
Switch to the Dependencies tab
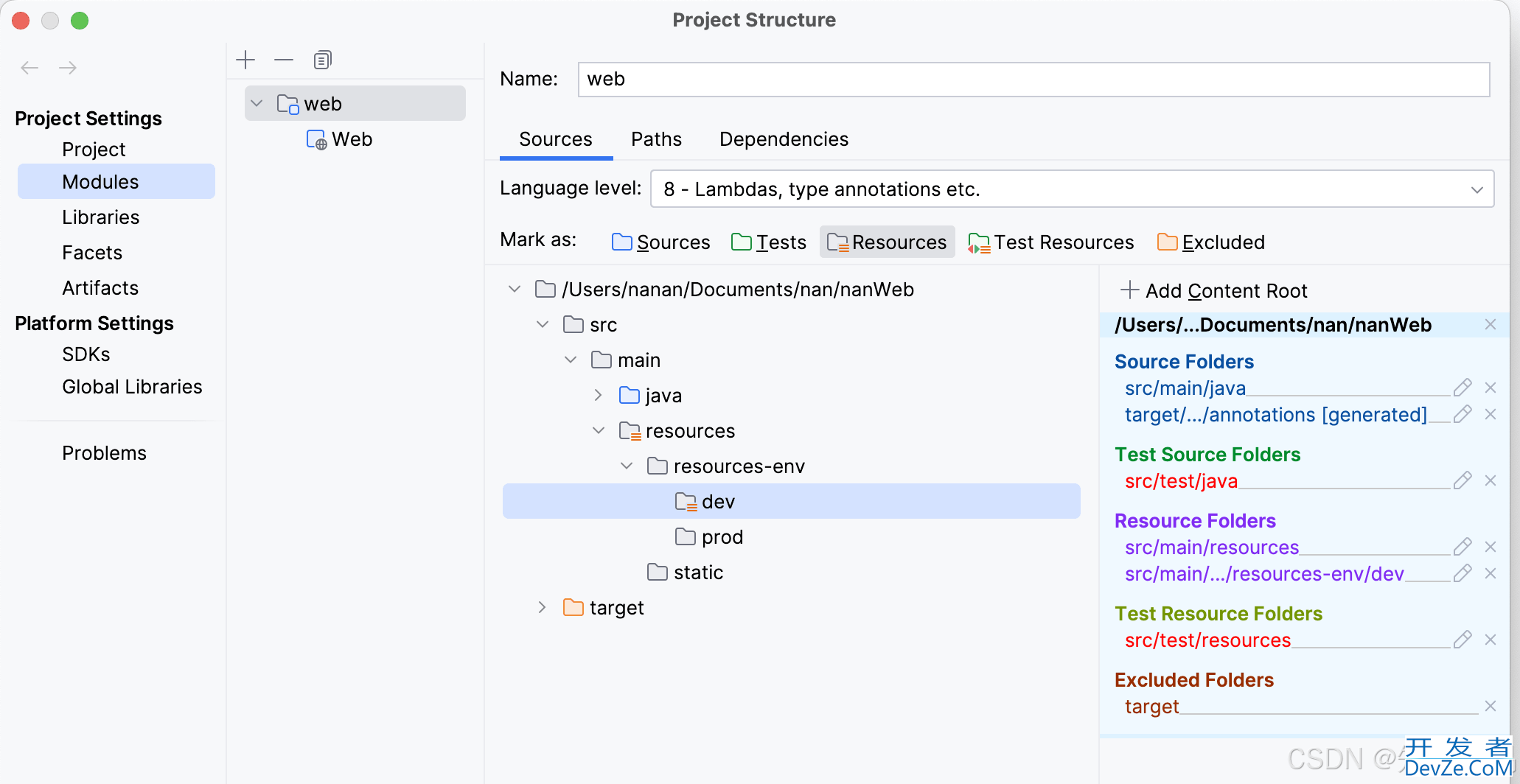pyautogui.click(x=784, y=139)
